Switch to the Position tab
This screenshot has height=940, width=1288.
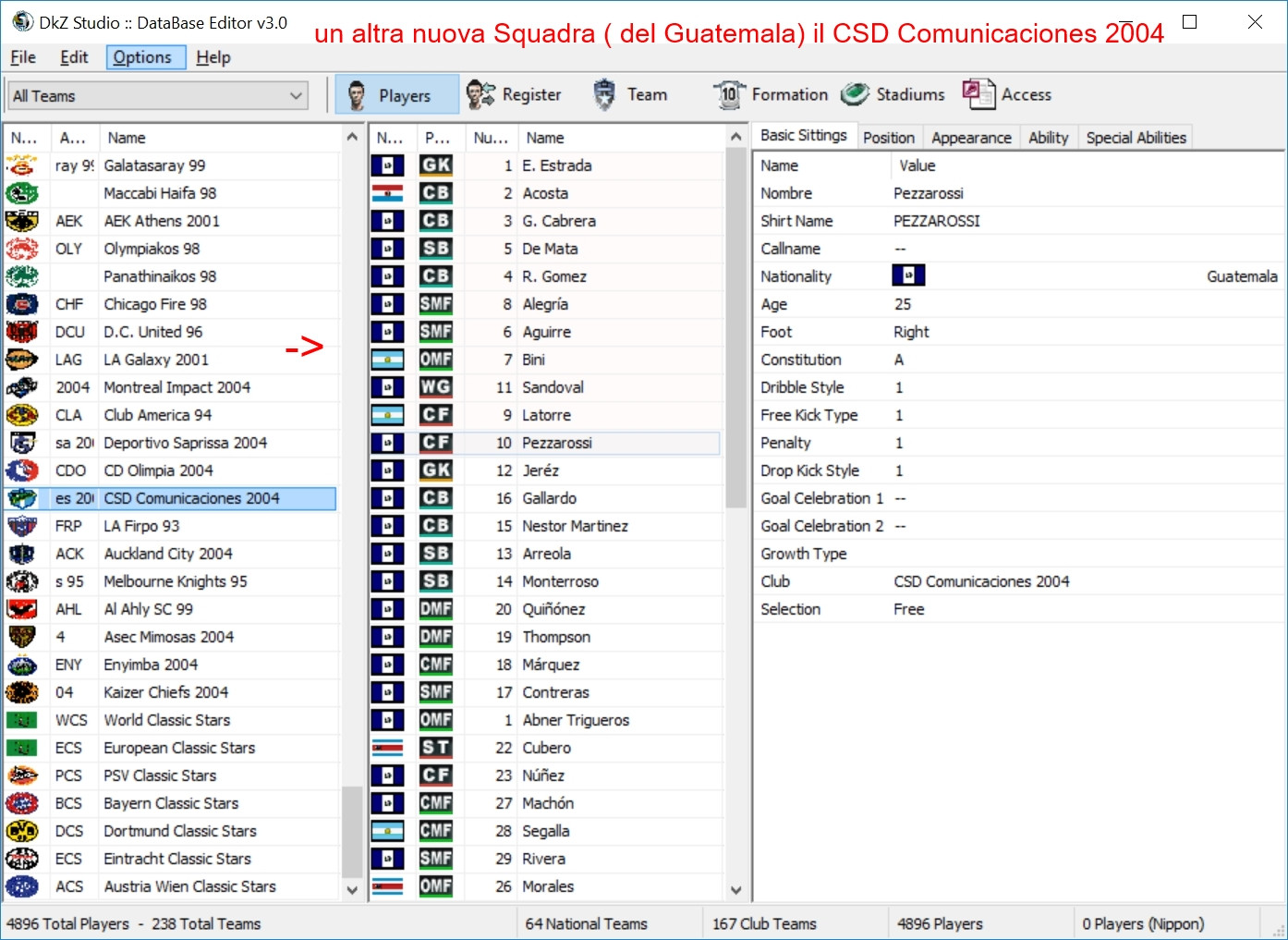coord(889,138)
